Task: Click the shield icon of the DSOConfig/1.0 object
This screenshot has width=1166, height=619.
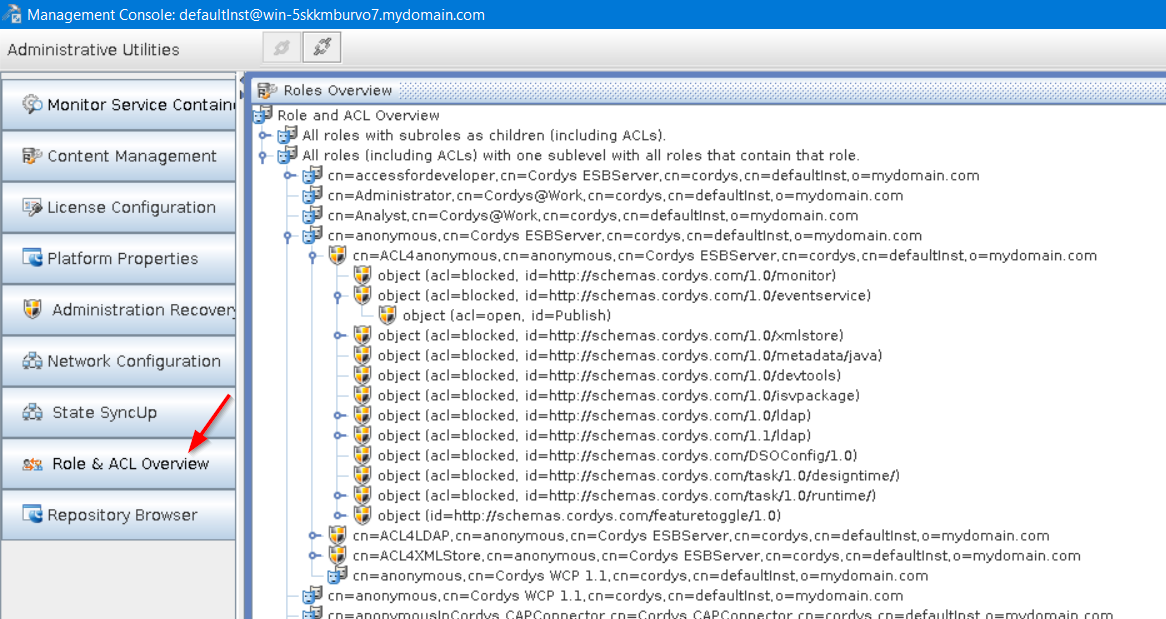Action: click(x=362, y=455)
